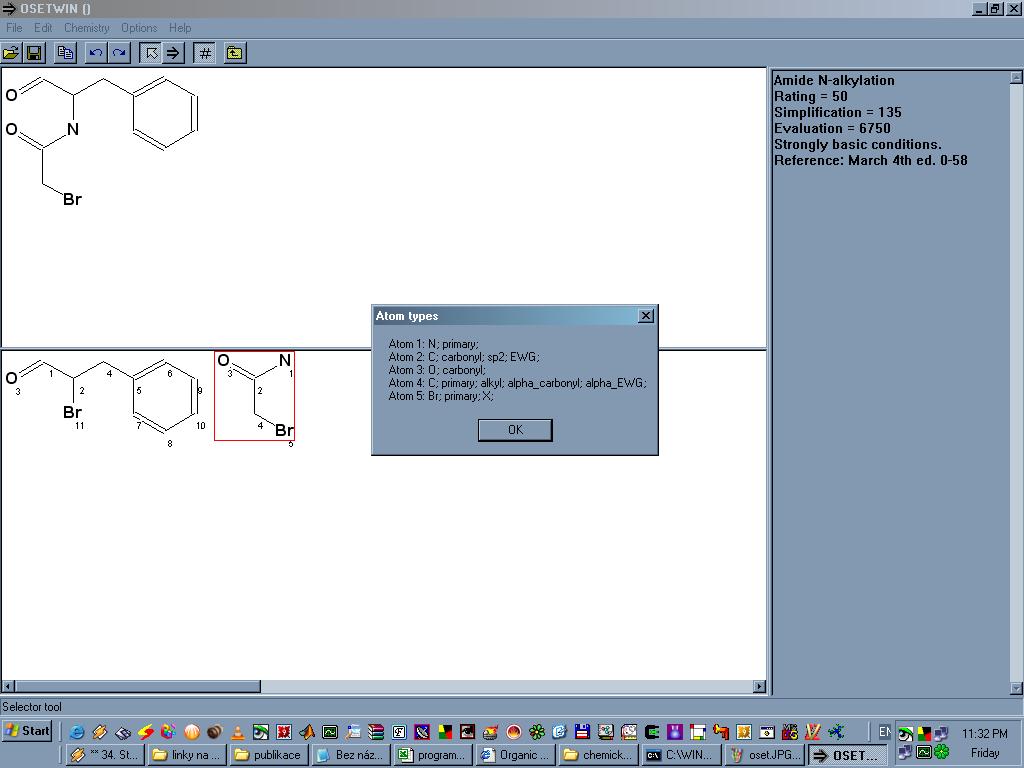Switch to 'publikace' folder taskbar button
This screenshot has height=768, width=1024.
tap(269, 755)
